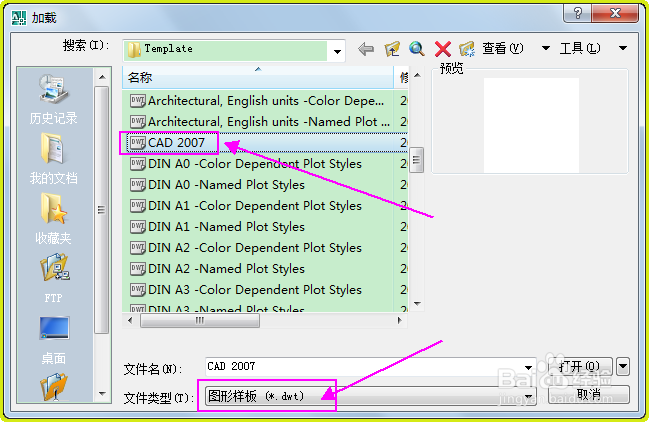Click the 取消 cancel button
This screenshot has height=422, width=649.
589,395
